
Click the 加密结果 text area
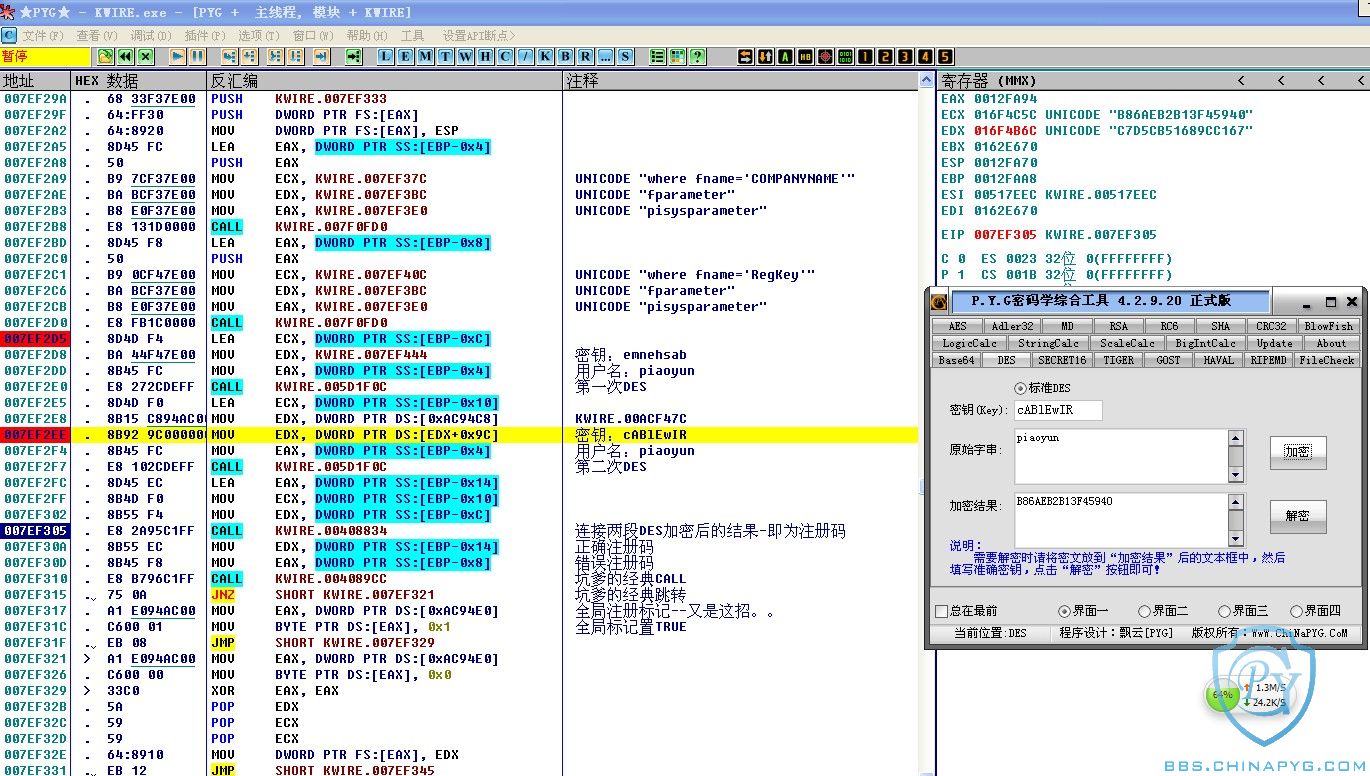(1121, 520)
